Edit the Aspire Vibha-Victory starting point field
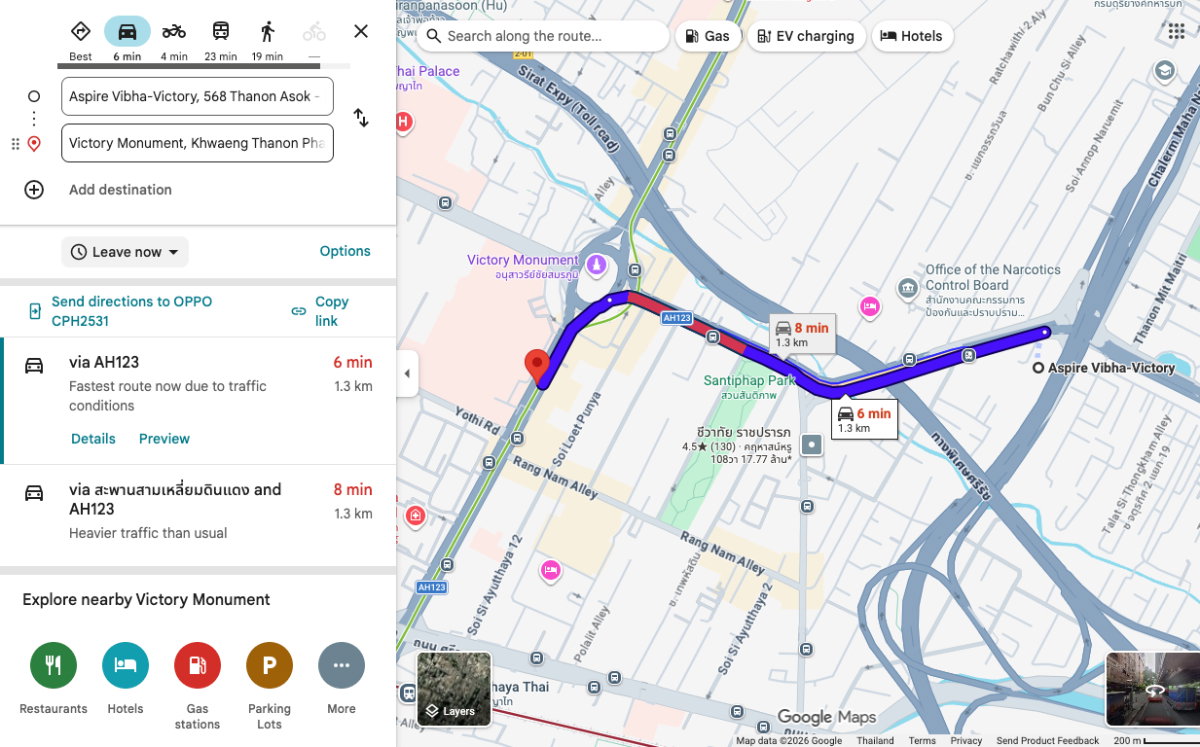This screenshot has height=747, width=1200. [x=197, y=97]
